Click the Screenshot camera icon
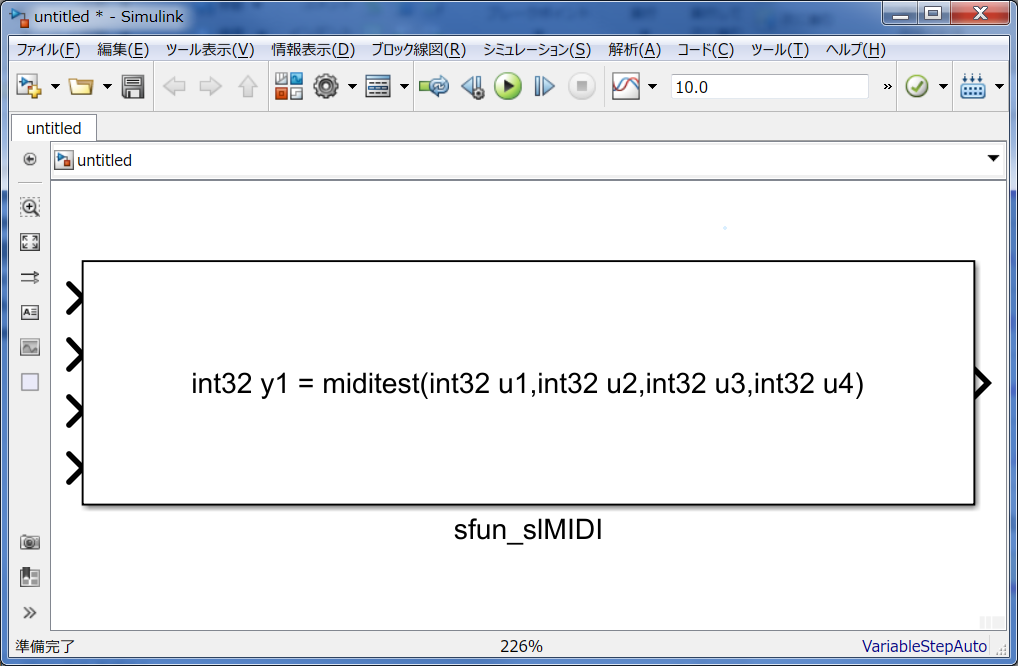 coord(30,542)
